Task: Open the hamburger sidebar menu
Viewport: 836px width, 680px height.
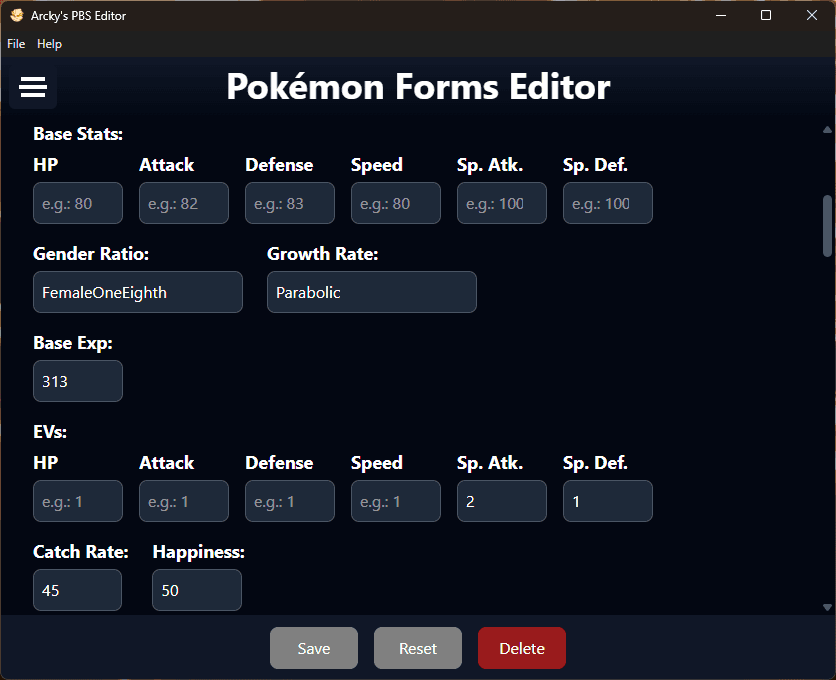Action: tap(33, 88)
